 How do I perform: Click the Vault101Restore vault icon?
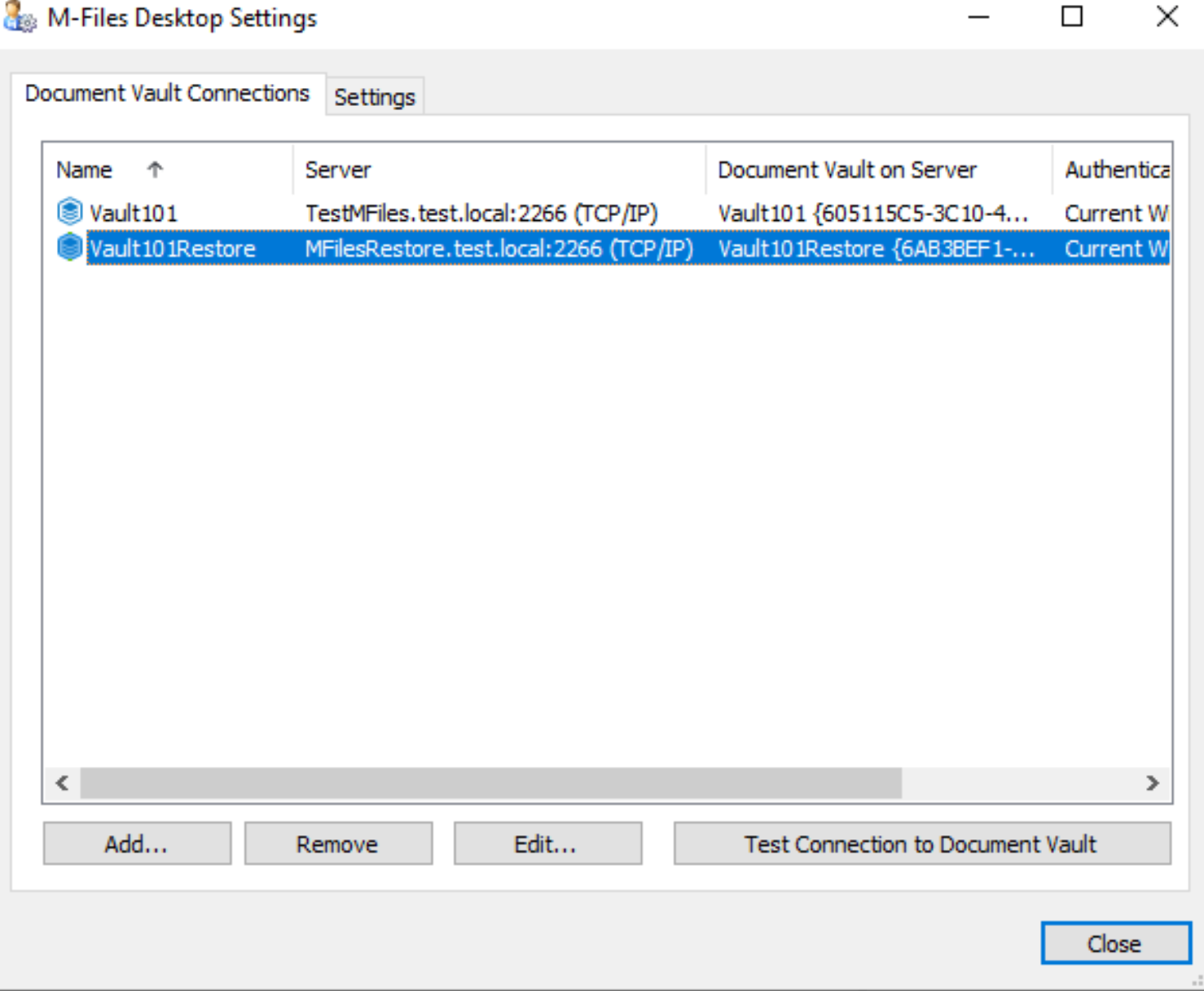tap(69, 248)
